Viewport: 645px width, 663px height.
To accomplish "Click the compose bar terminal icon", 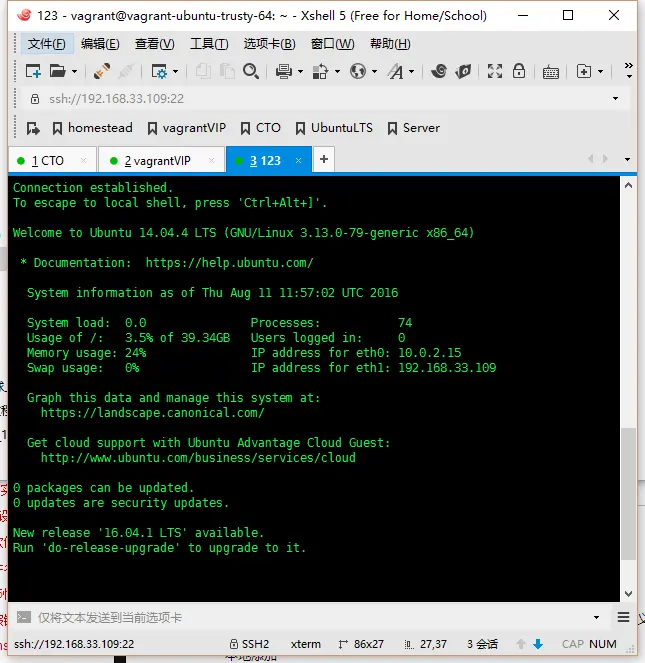I will tap(24, 618).
